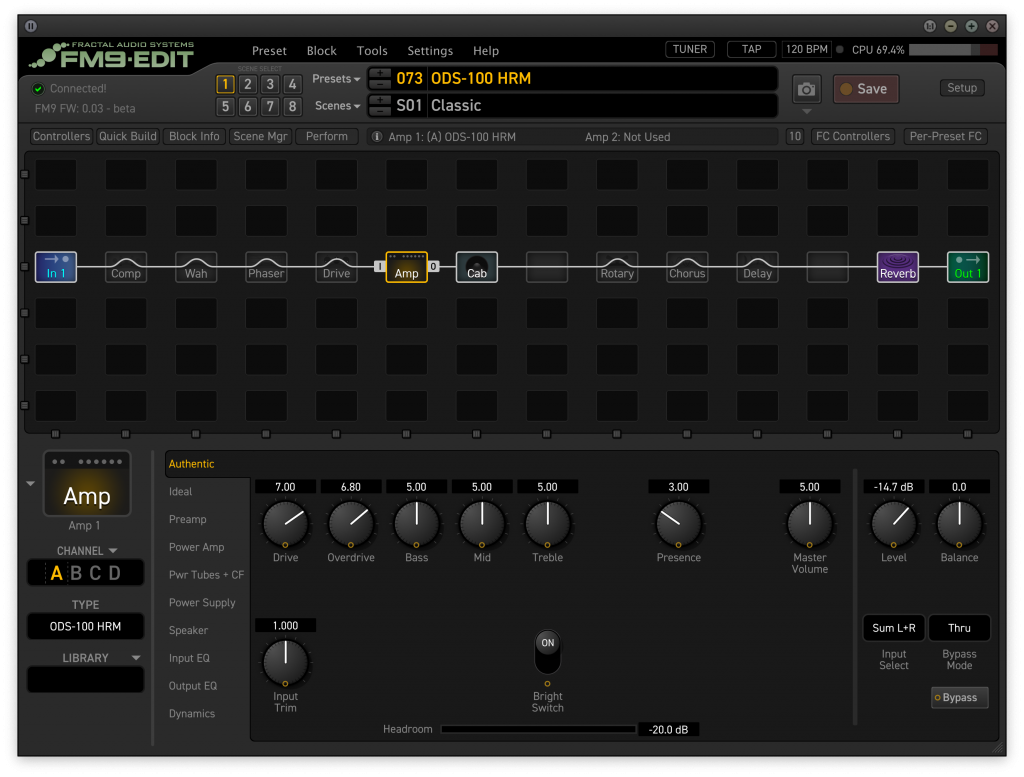Click the Save button
This screenshot has width=1024, height=777.
(865, 89)
